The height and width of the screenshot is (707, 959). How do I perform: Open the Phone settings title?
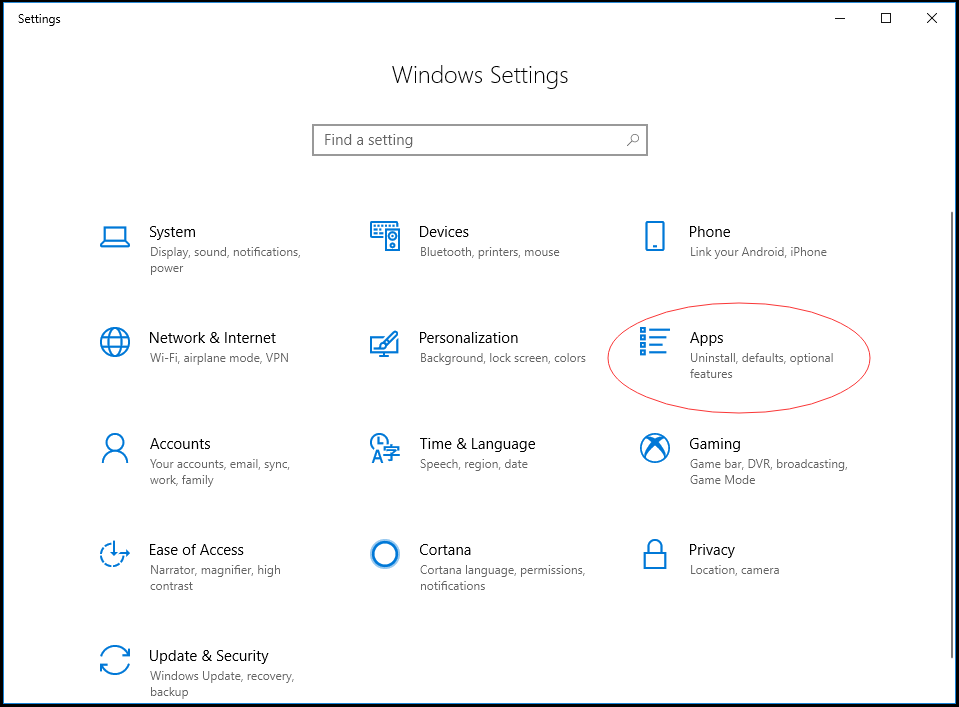tap(709, 232)
